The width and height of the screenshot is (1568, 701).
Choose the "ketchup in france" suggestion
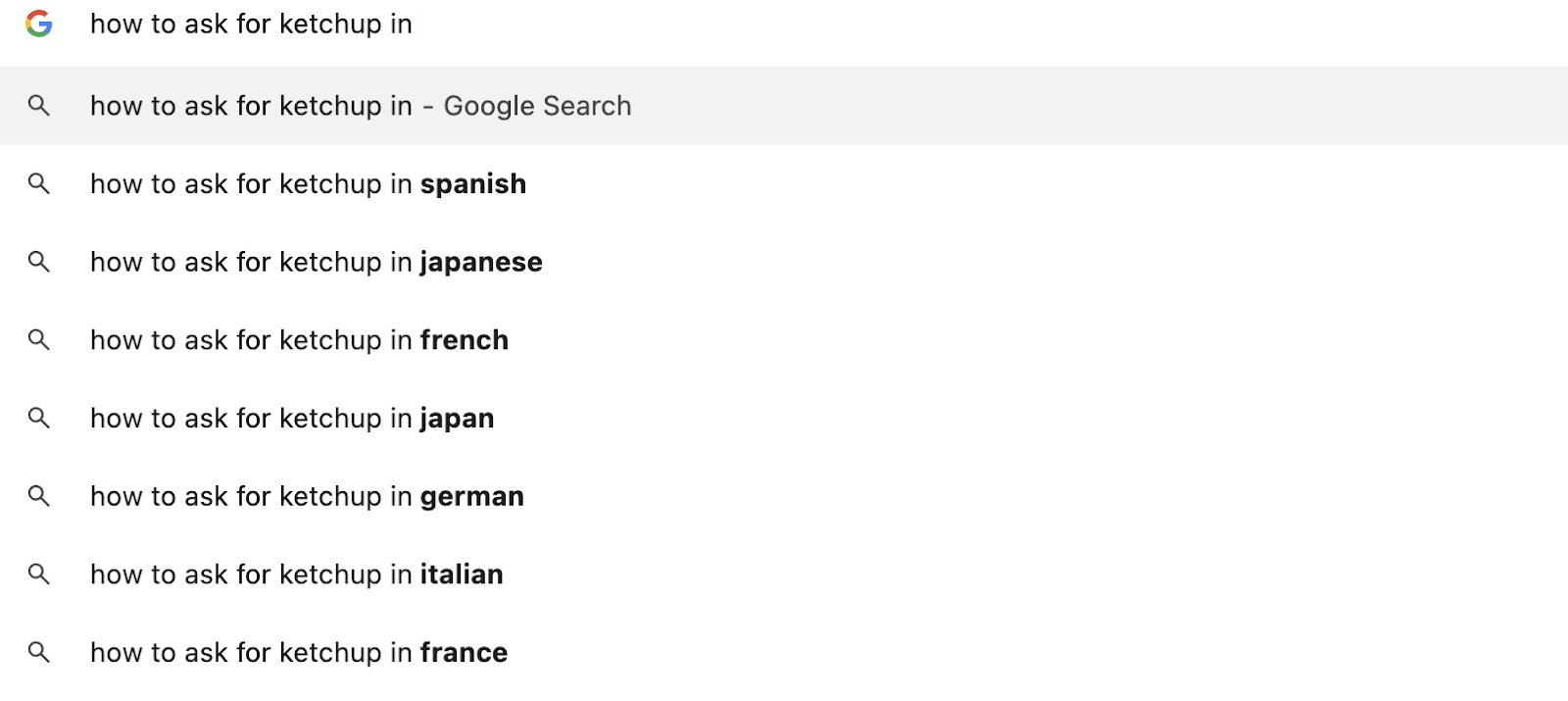[299, 653]
